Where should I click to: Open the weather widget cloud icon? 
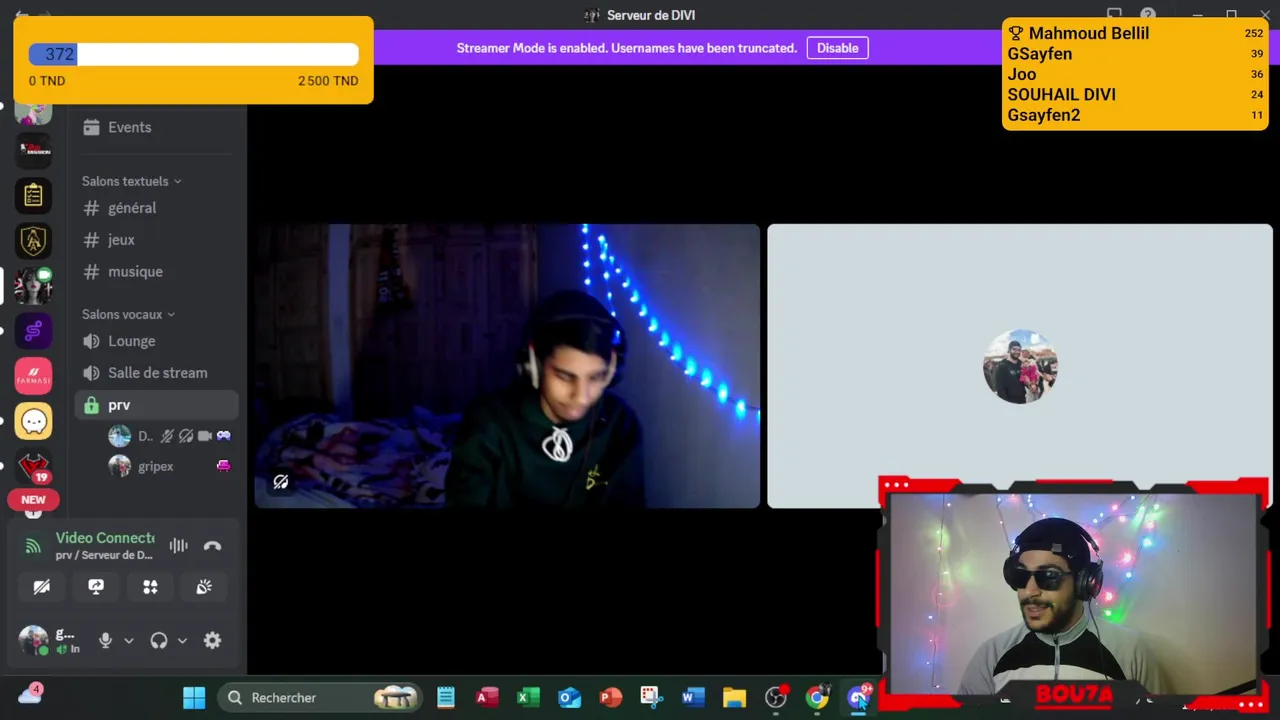tap(30, 694)
